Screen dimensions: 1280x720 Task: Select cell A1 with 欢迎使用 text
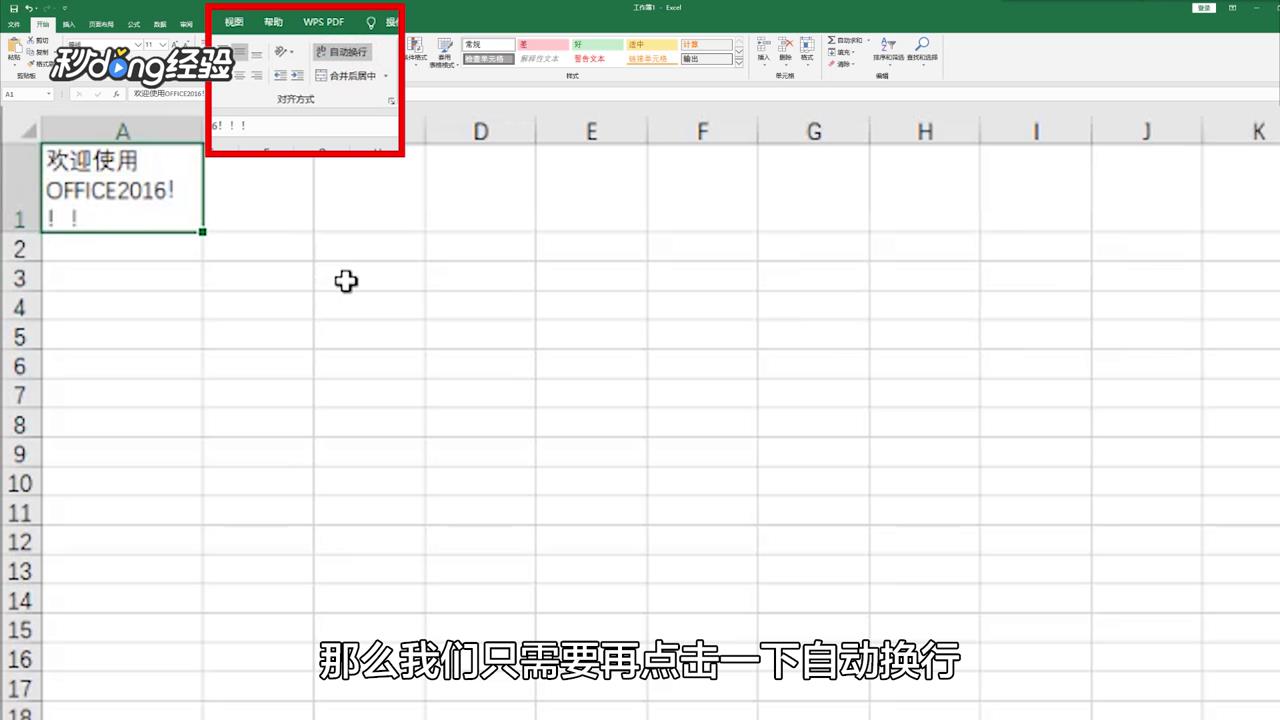(x=122, y=188)
